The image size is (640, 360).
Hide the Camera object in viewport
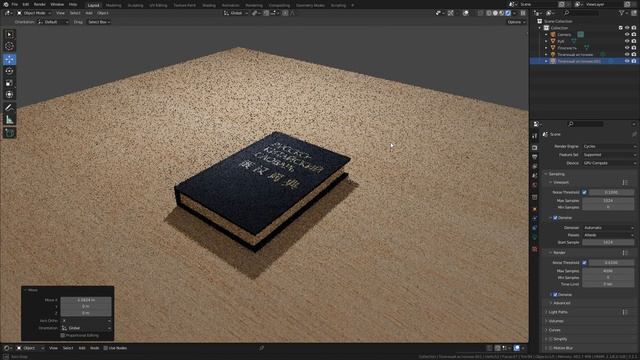[627, 35]
